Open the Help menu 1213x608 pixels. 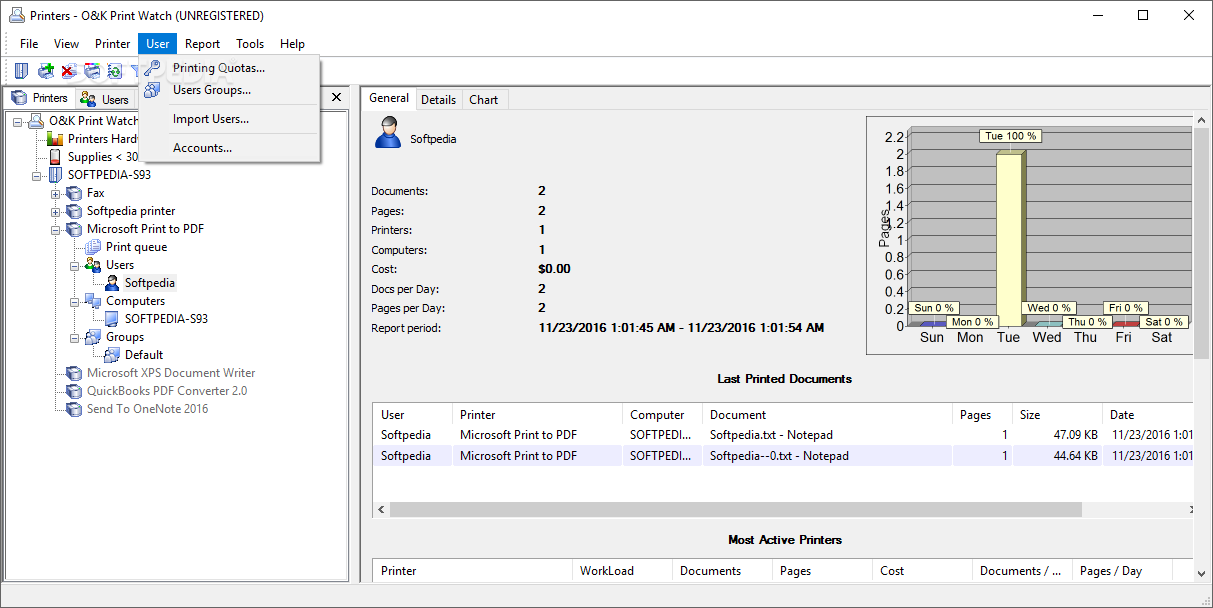(292, 44)
